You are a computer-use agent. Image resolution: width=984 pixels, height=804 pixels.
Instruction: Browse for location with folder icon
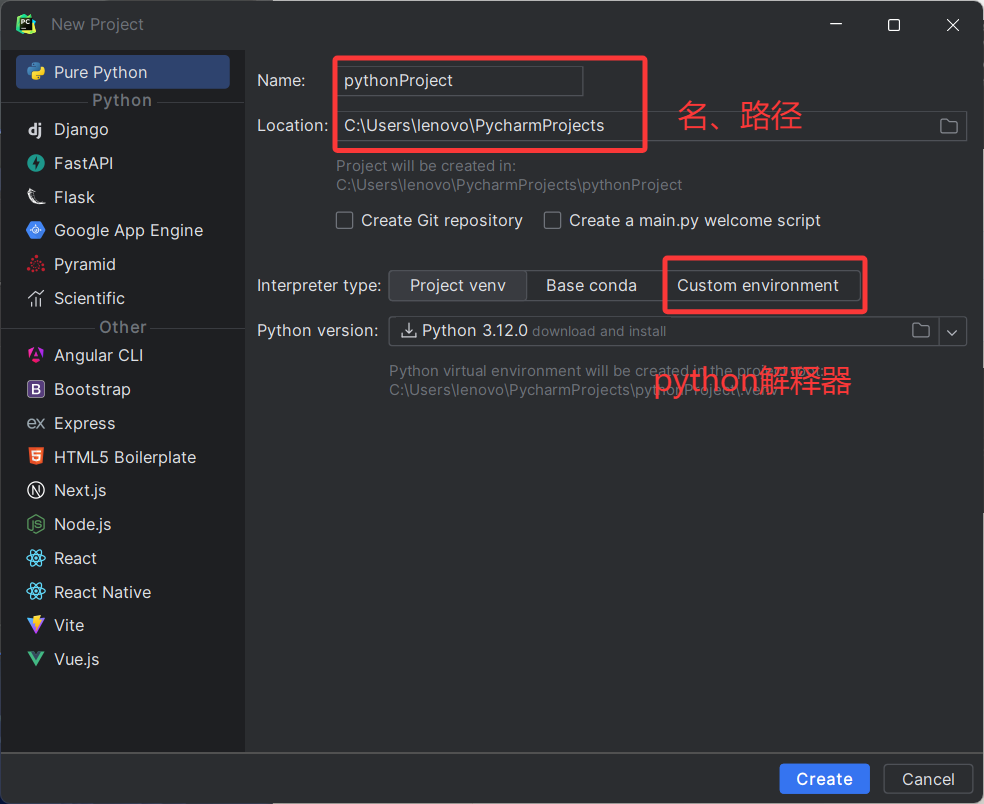point(948,126)
